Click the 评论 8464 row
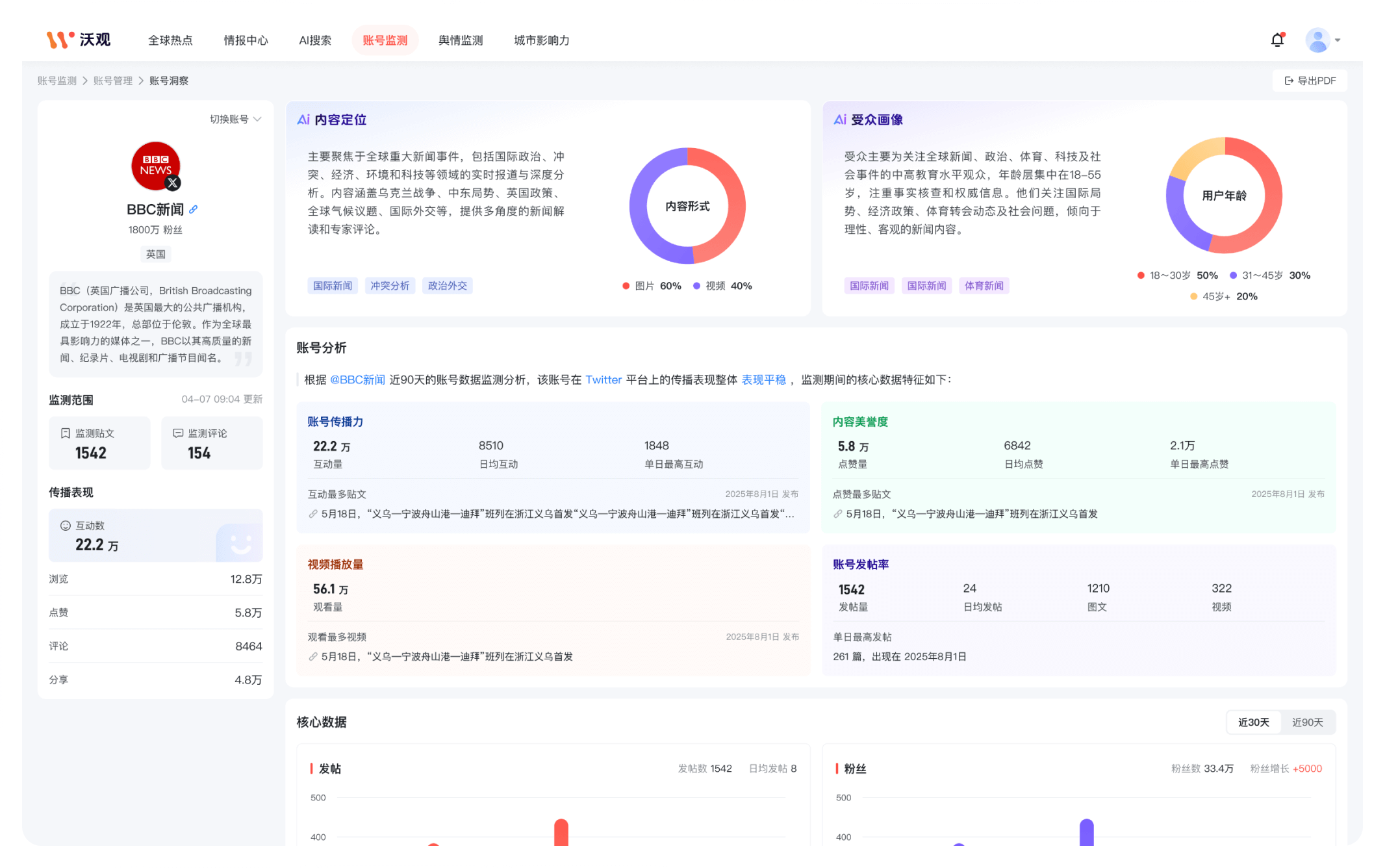Viewport: 1385px width, 868px height. tap(156, 646)
